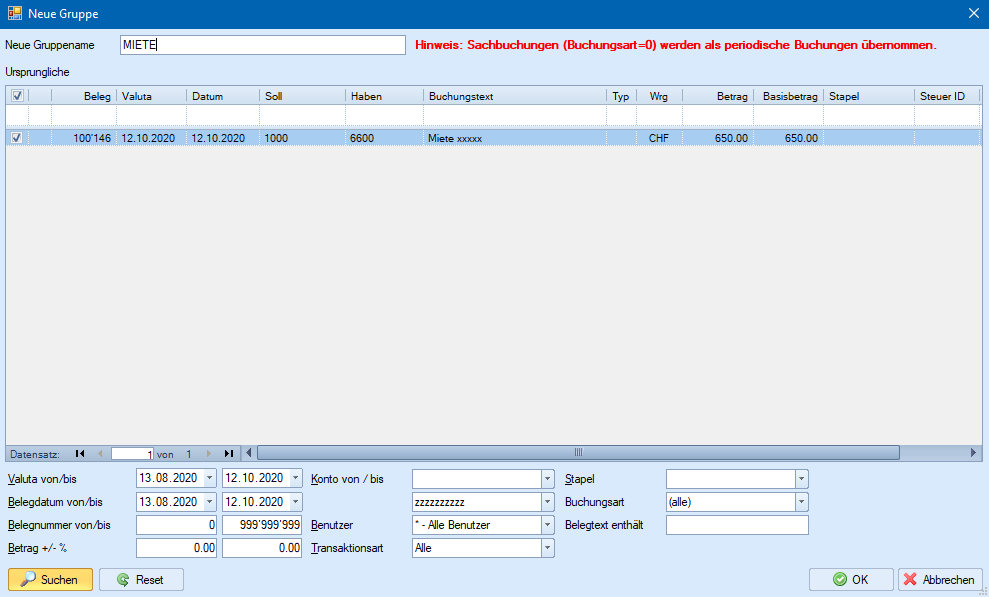This screenshot has height=597, width=989.
Task: Confirm with the OK button
Action: pyautogui.click(x=850, y=579)
